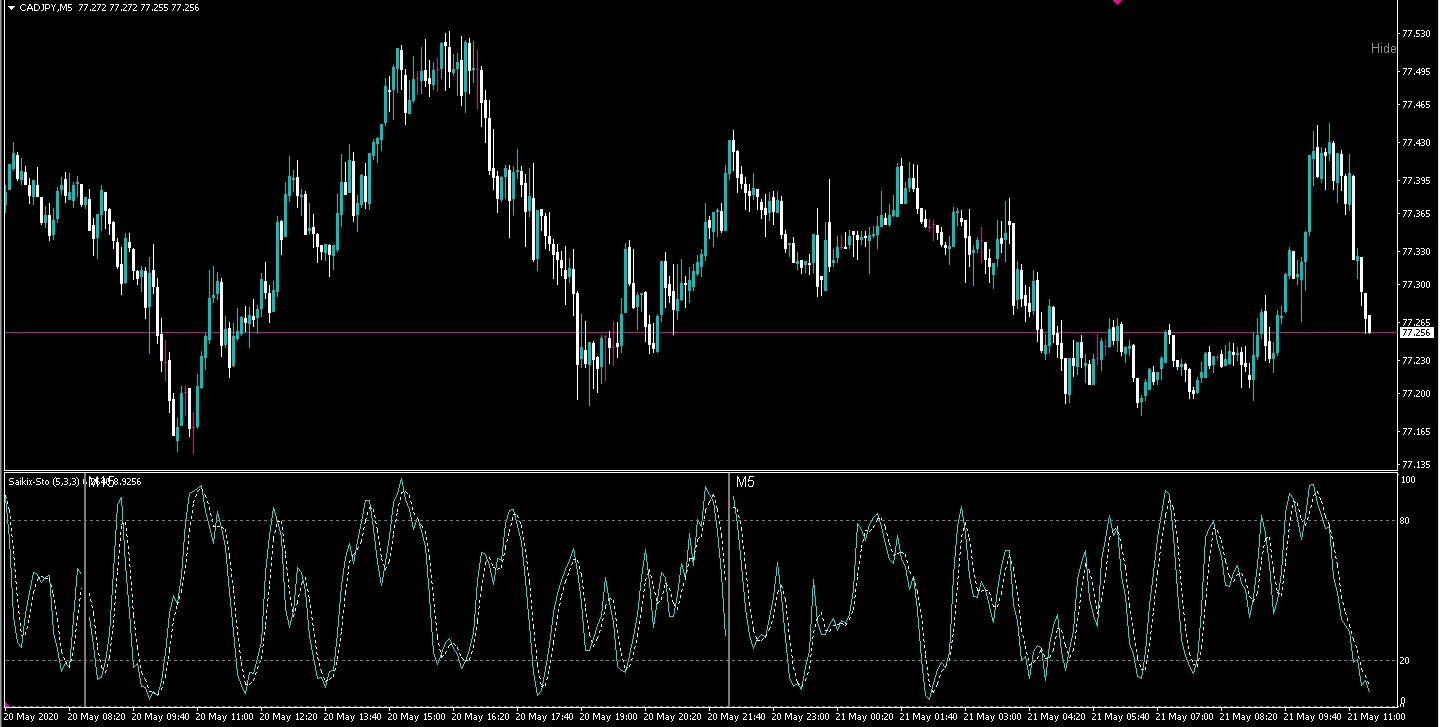Click the 80 level on the stochastic scale
Image resolution: width=1440 pixels, height=727 pixels.
[1405, 520]
